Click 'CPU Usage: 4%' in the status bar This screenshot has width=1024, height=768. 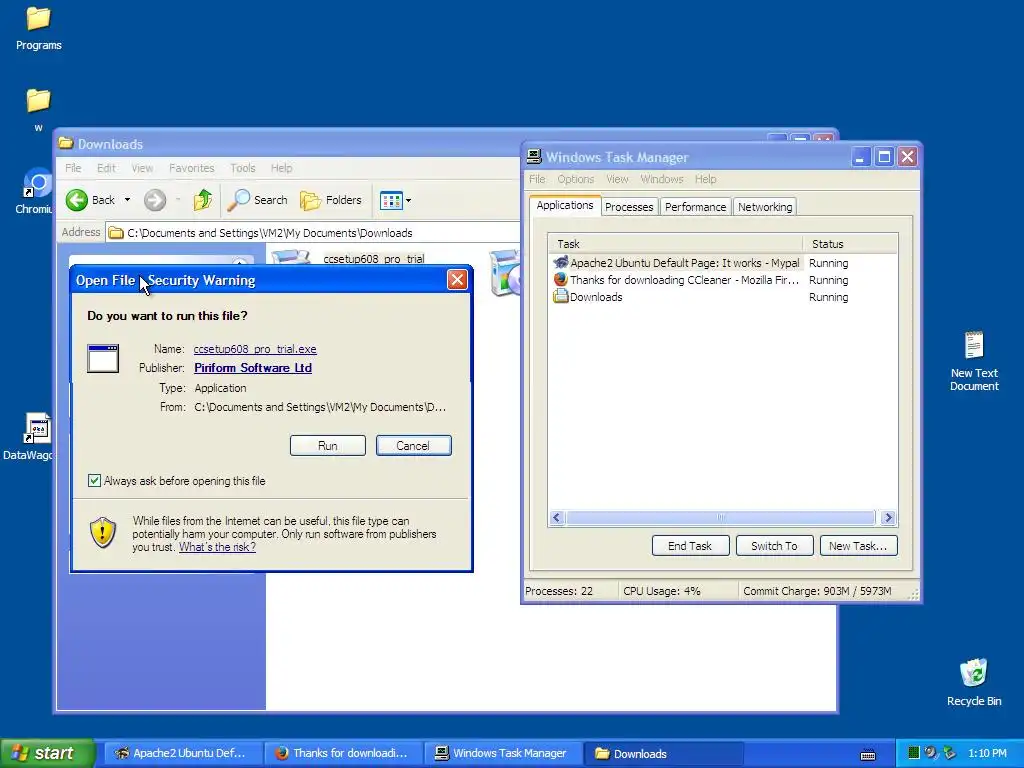tap(662, 591)
